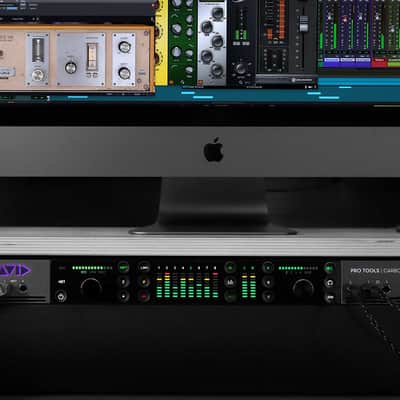This screenshot has height=400, width=400.
Task: Flip the vertical lever switch on the gray center module
Action: (92, 57)
